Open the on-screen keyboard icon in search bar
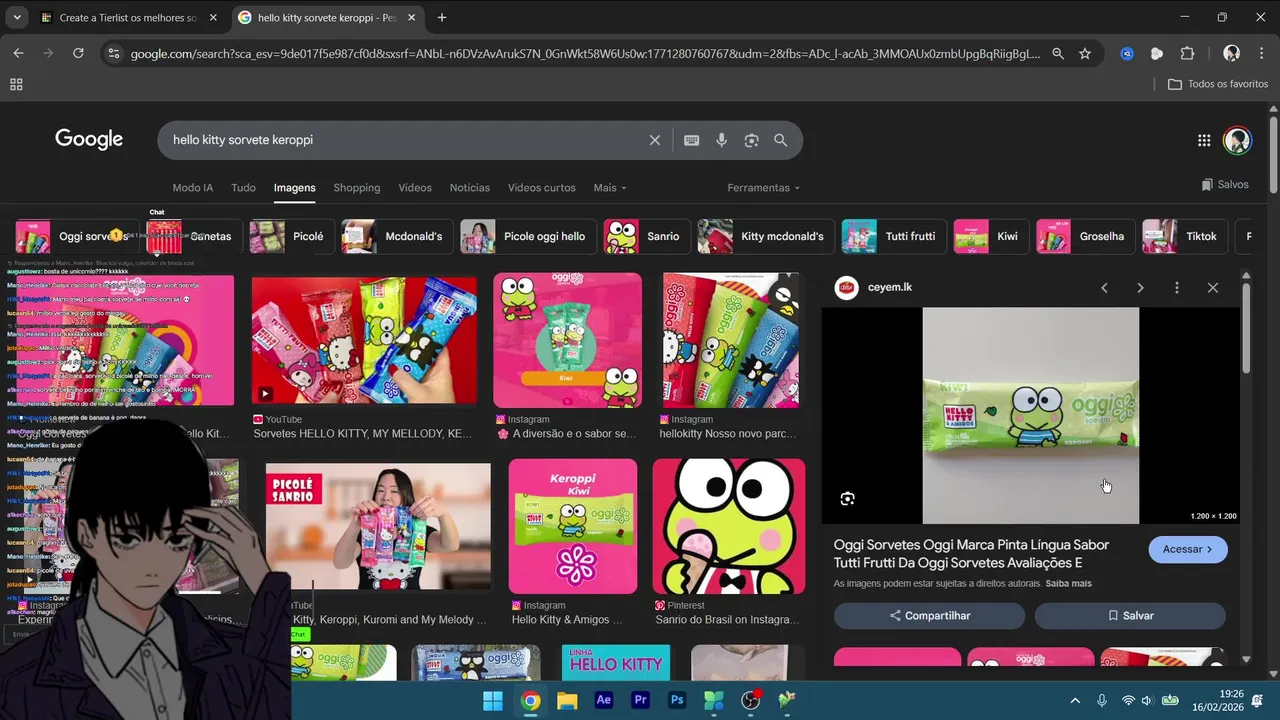Viewport: 1280px width, 720px height. 691,140
